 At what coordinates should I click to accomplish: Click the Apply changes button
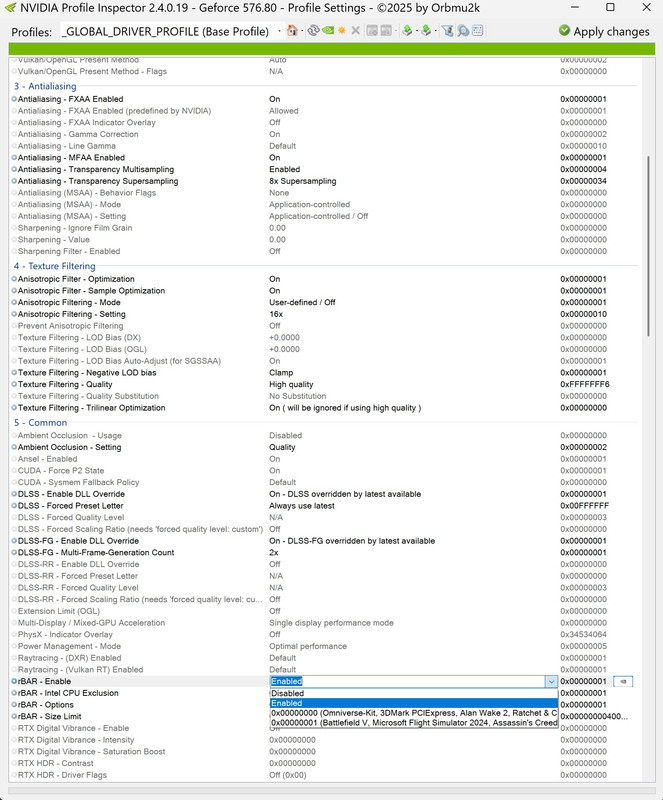[x=604, y=31]
